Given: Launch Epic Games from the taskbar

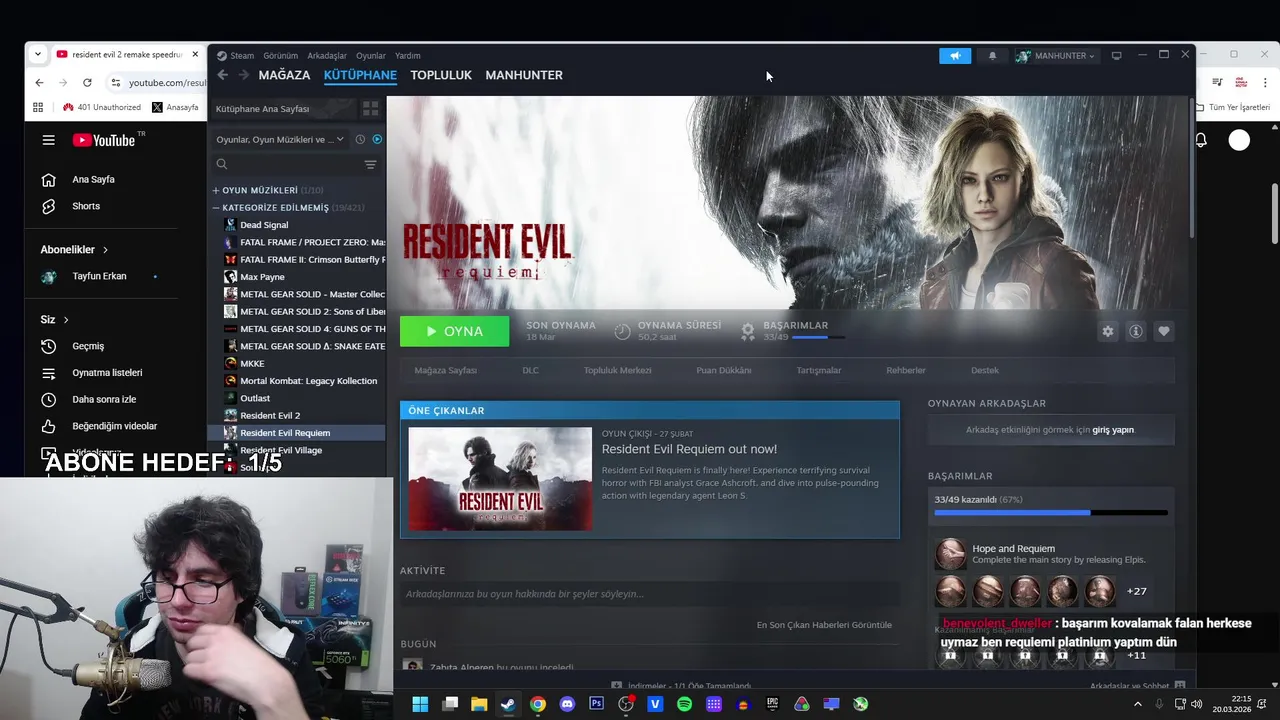Looking at the screenshot, I should click(772, 704).
